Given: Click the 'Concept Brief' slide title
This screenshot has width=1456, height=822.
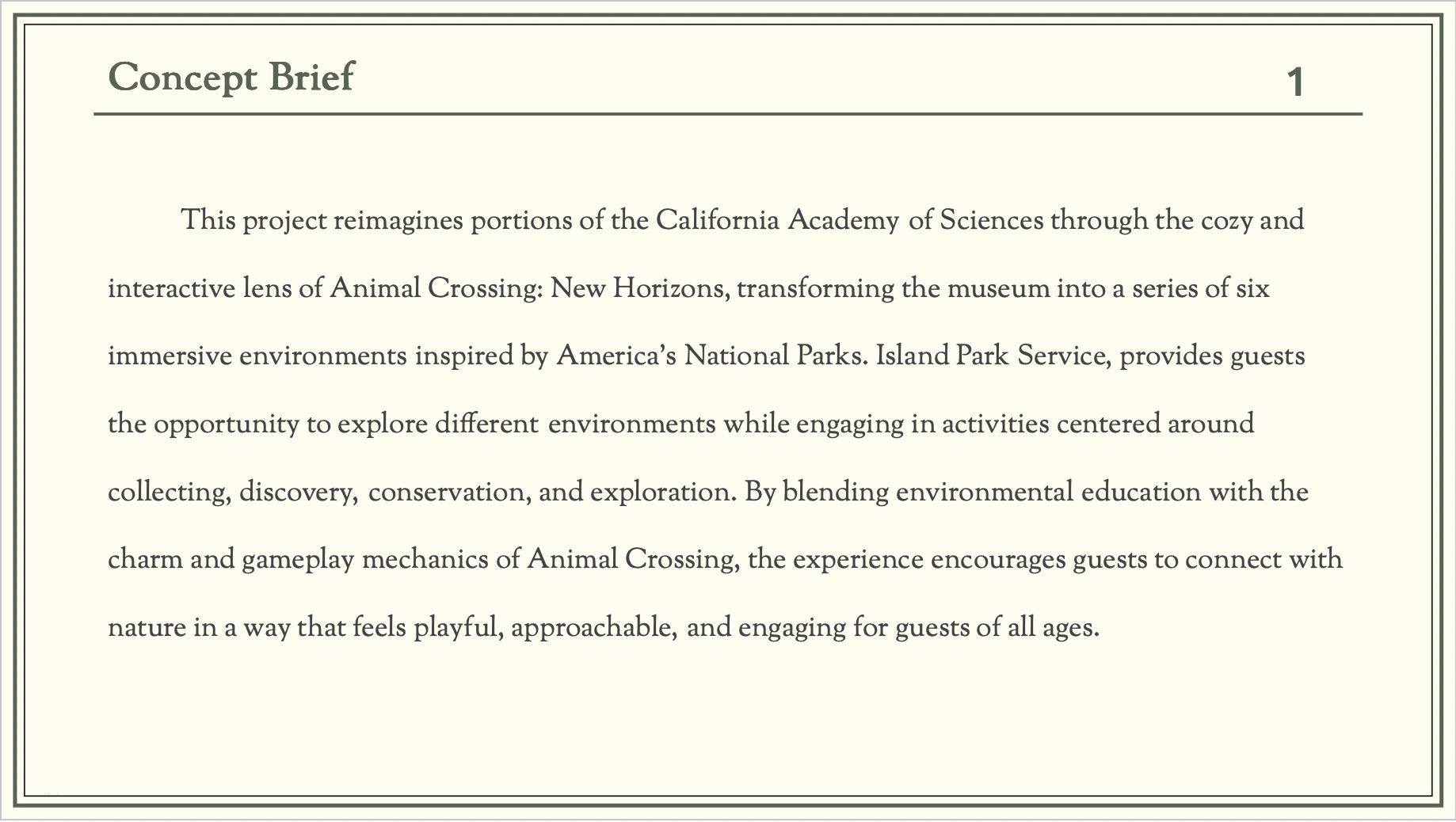Looking at the screenshot, I should pyautogui.click(x=231, y=78).
